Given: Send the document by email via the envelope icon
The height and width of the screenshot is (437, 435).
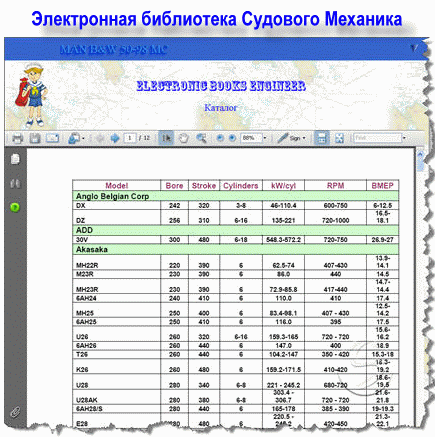Looking at the screenshot, I should (x=52, y=138).
